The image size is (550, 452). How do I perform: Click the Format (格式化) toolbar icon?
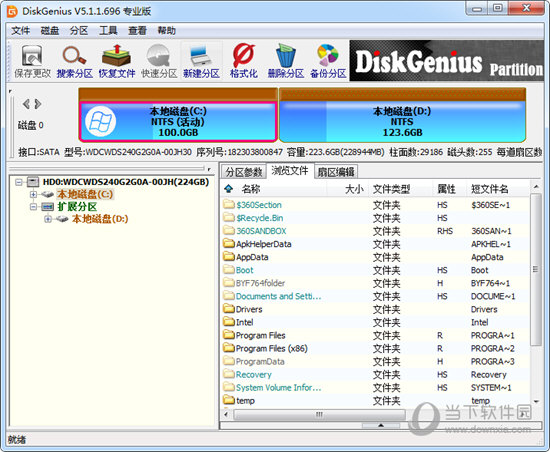(x=243, y=61)
